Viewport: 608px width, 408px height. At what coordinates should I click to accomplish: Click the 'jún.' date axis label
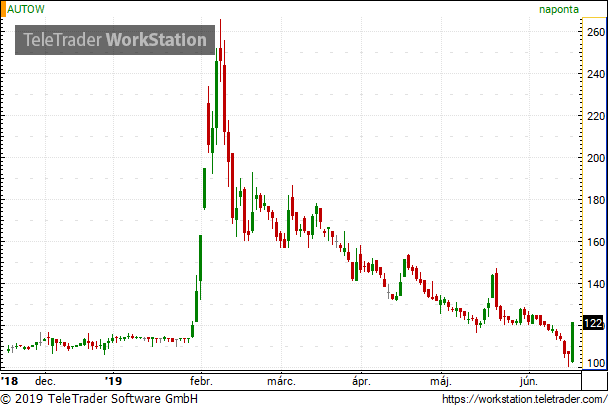(x=529, y=381)
